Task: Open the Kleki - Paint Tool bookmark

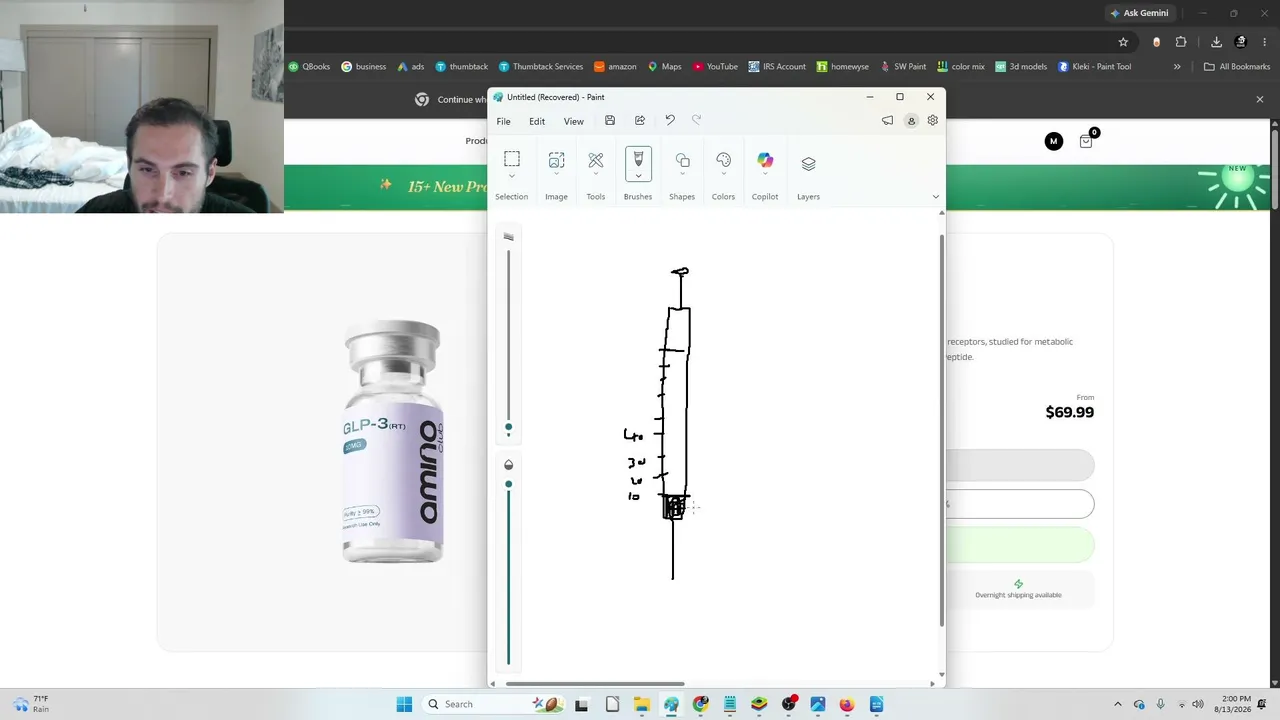Action: pyautogui.click(x=1094, y=67)
